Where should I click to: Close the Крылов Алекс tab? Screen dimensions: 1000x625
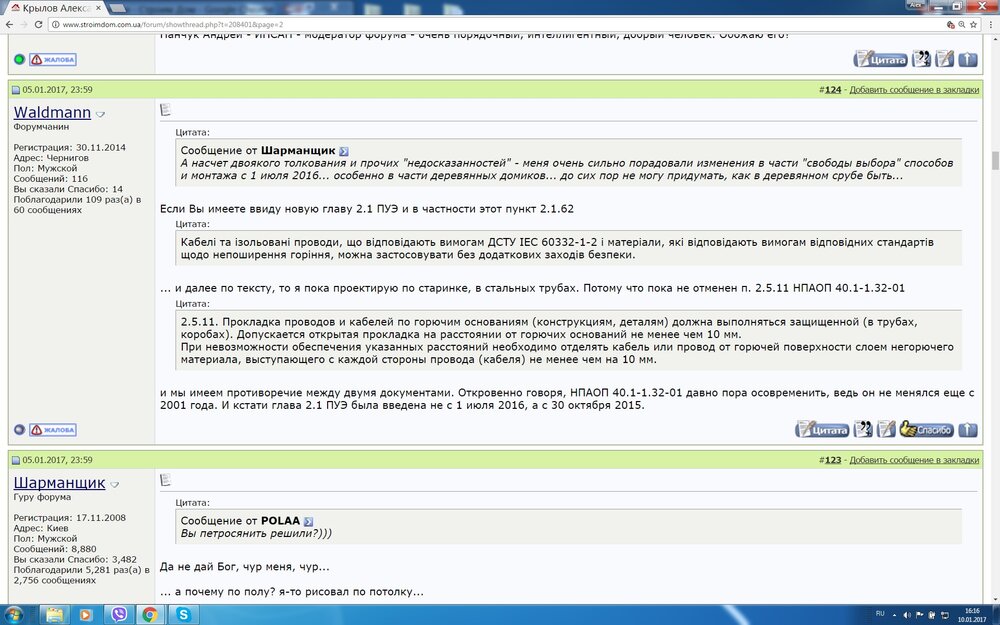tap(98, 8)
